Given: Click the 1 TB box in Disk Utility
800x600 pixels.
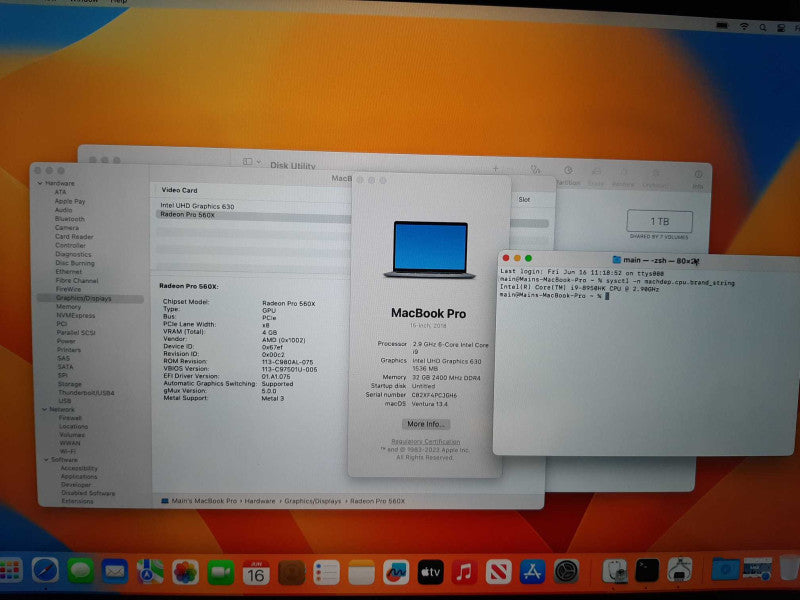Looking at the screenshot, I should [x=660, y=221].
